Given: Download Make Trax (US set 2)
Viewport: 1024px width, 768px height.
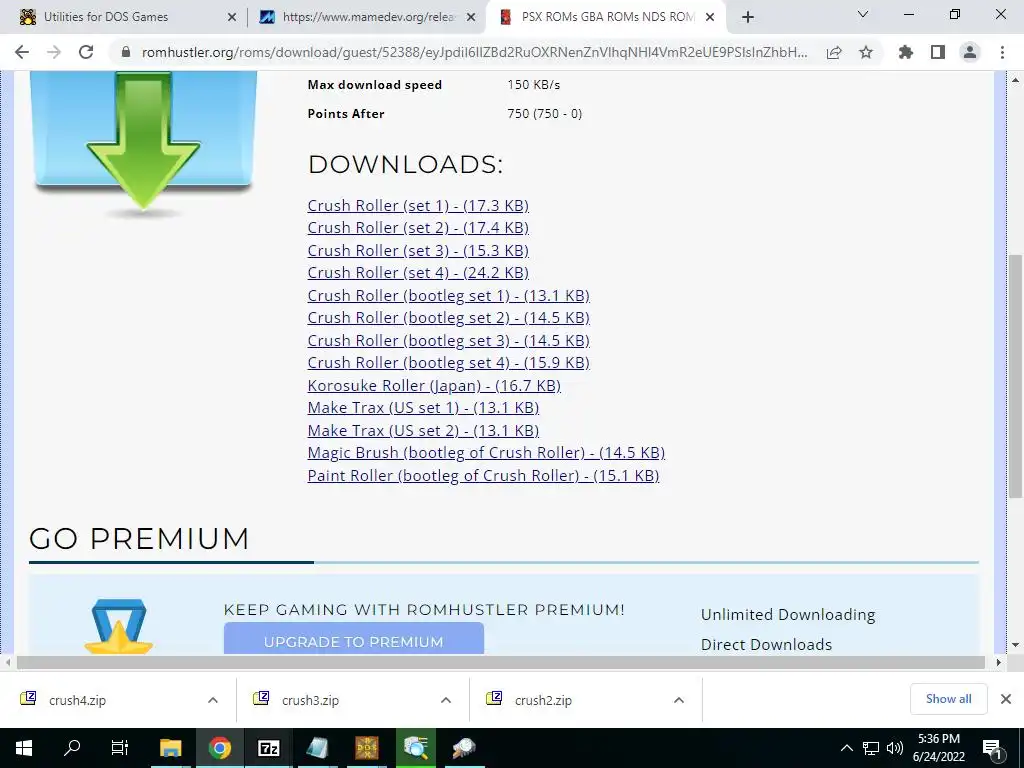Looking at the screenshot, I should (x=423, y=430).
